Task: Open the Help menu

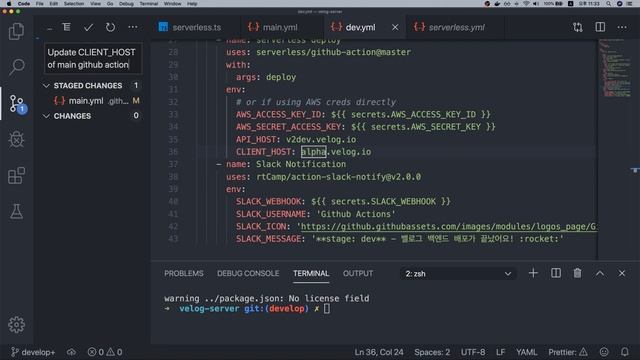Action: [192, 4]
